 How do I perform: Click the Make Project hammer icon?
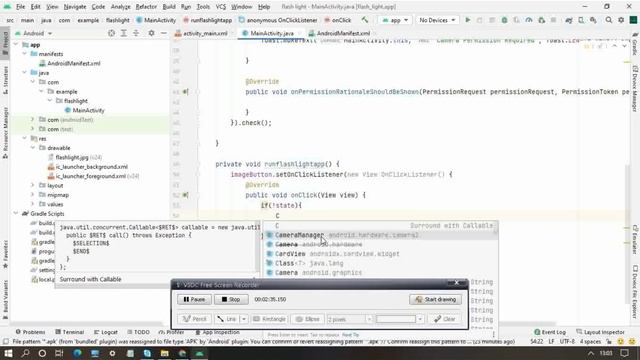(x=364, y=20)
